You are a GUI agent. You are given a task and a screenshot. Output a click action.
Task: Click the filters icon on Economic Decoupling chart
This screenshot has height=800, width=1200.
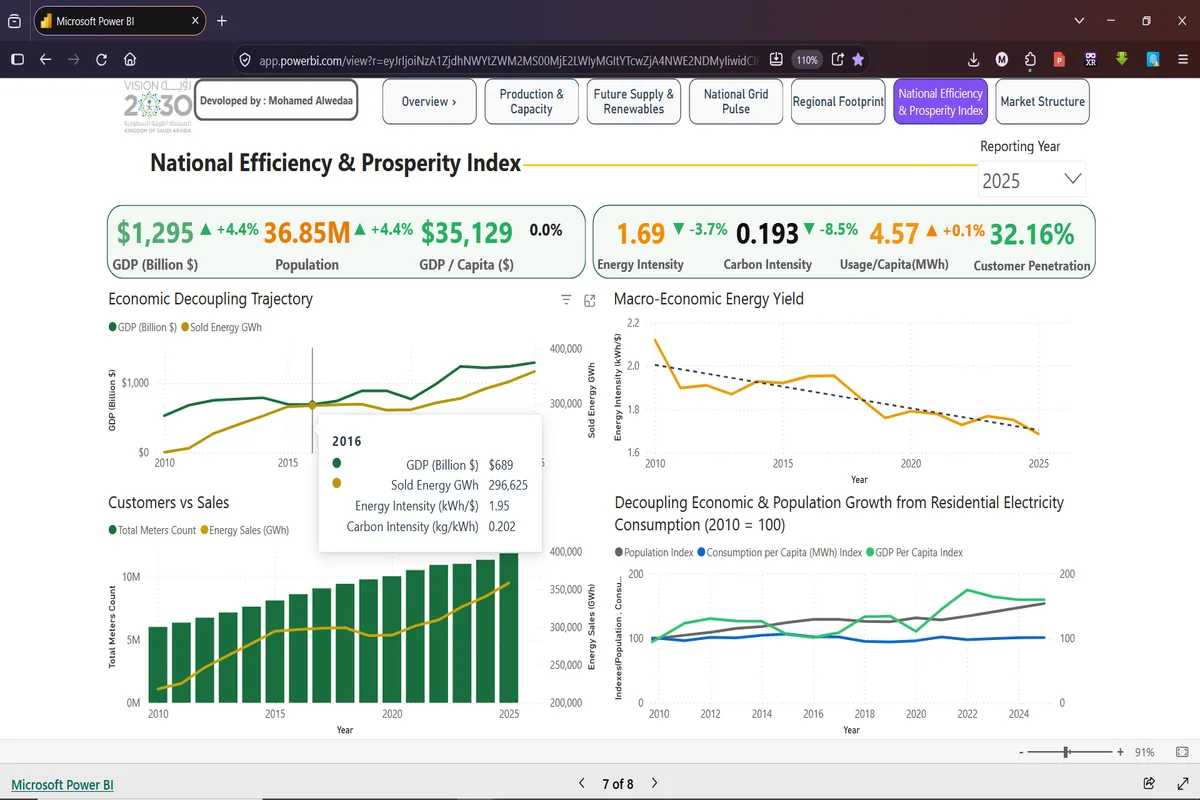pos(566,300)
